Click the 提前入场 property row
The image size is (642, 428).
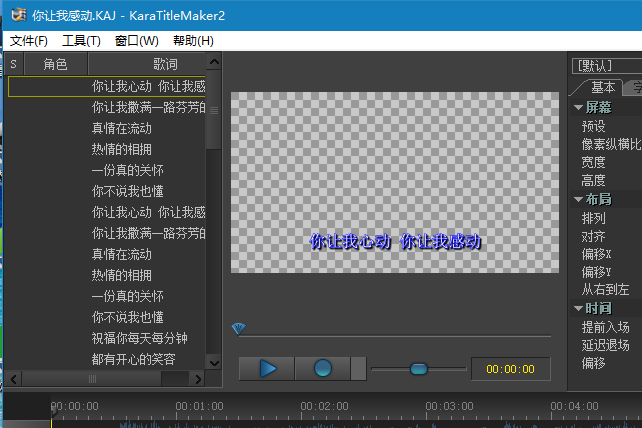pyautogui.click(x=606, y=327)
